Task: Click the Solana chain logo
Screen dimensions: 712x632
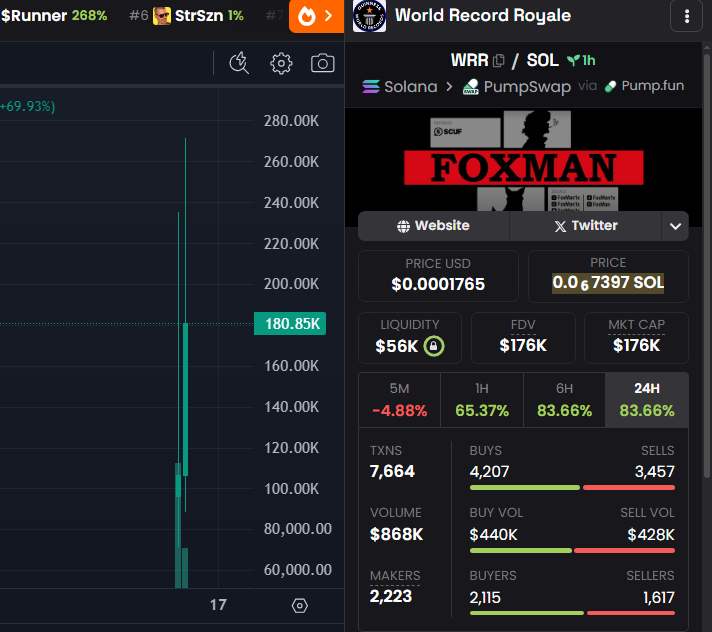Action: (x=371, y=86)
